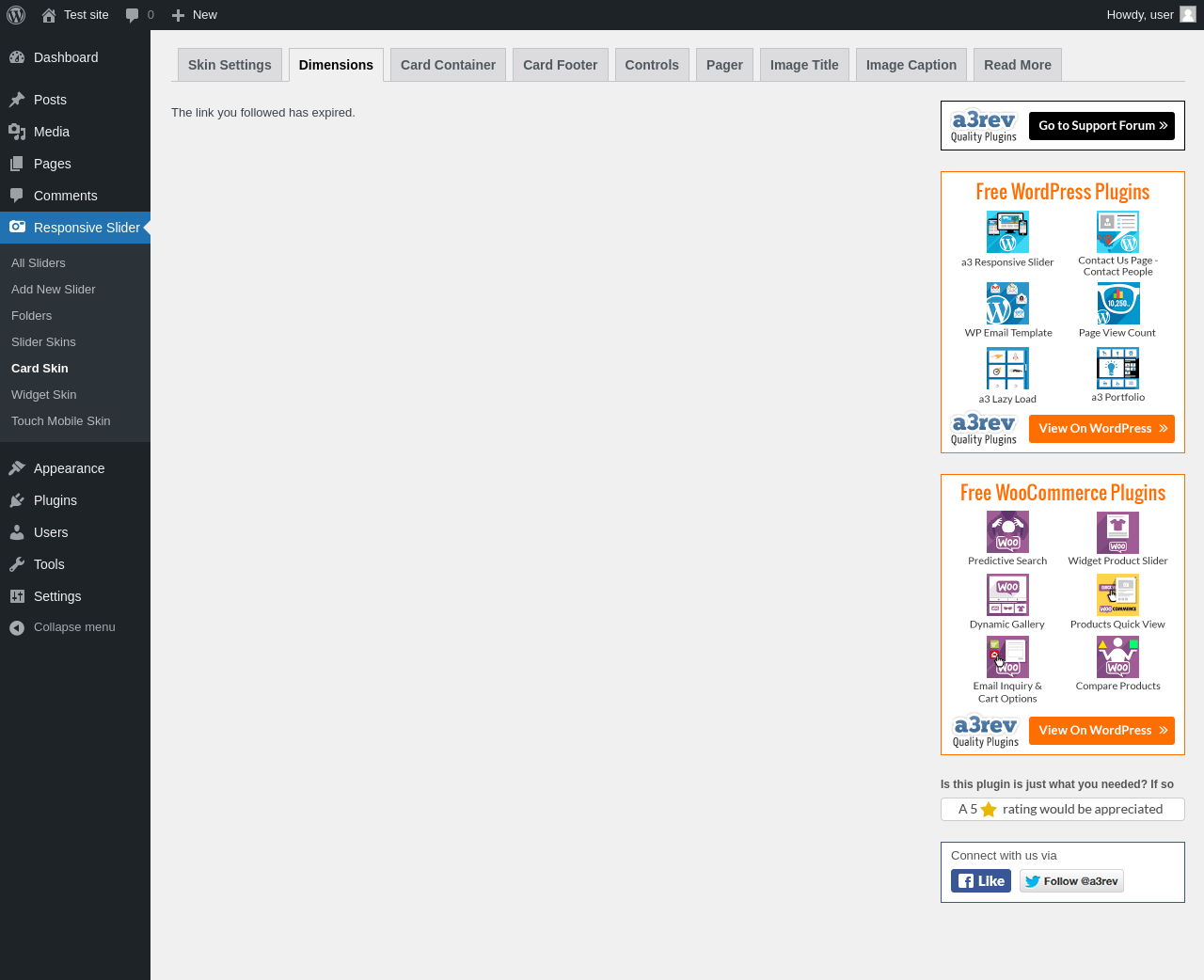Image resolution: width=1204 pixels, height=980 pixels.
Task: Open the Contact Us Page plugin icon
Action: pos(1117,231)
